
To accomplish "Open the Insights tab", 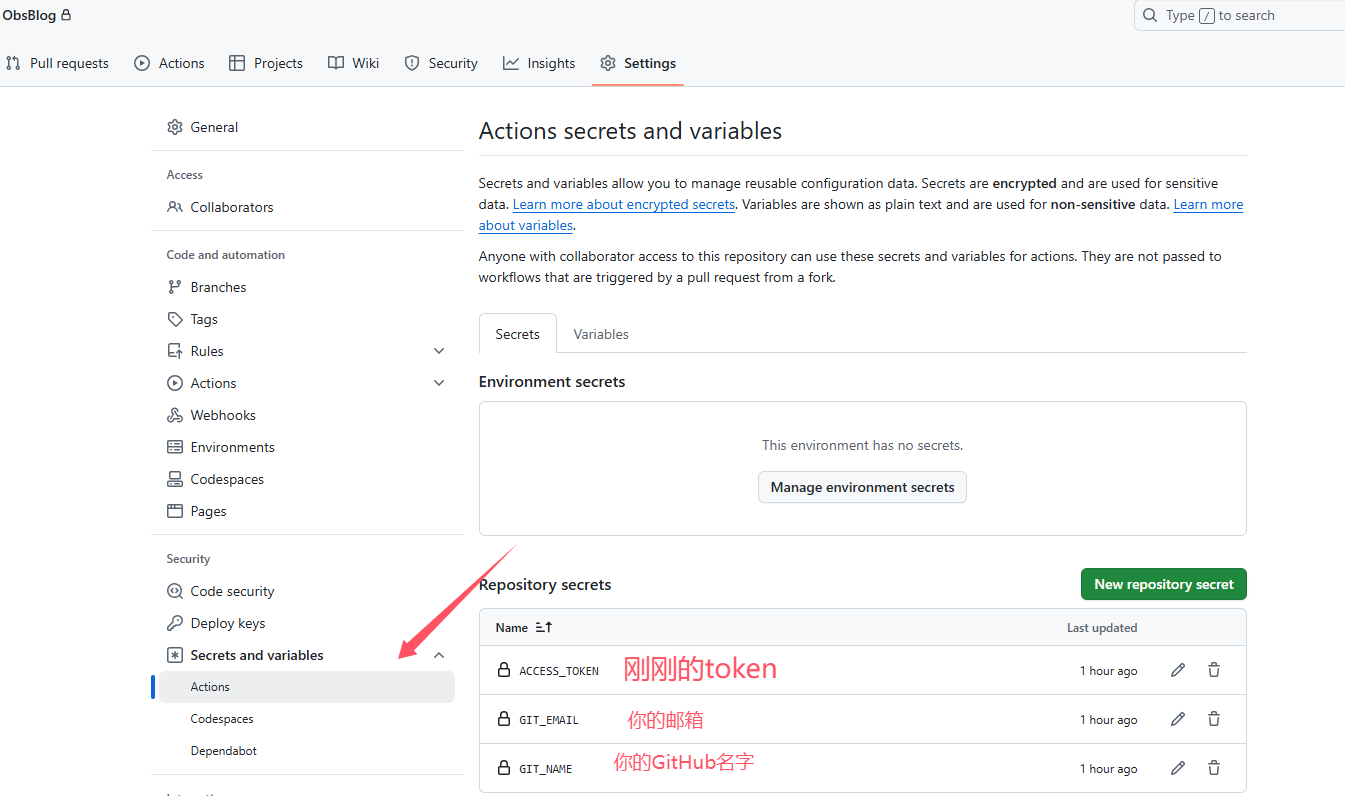I will click(x=539, y=63).
